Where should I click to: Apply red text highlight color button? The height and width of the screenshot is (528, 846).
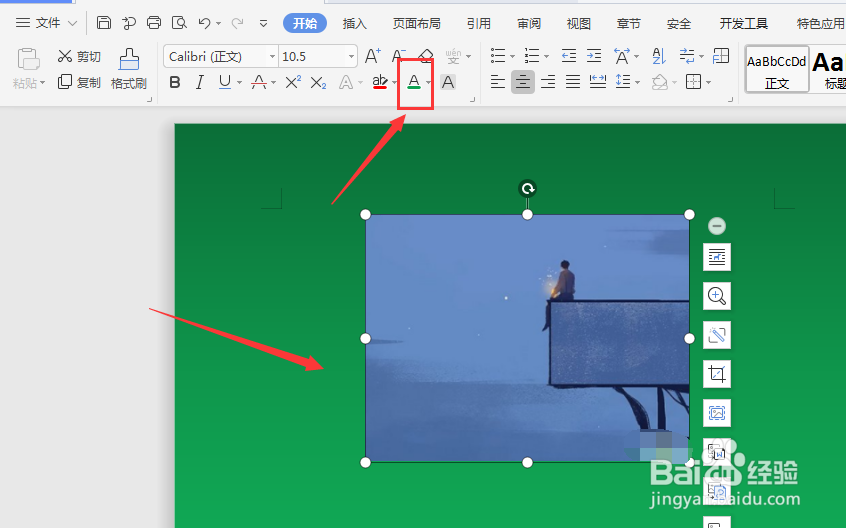point(380,82)
